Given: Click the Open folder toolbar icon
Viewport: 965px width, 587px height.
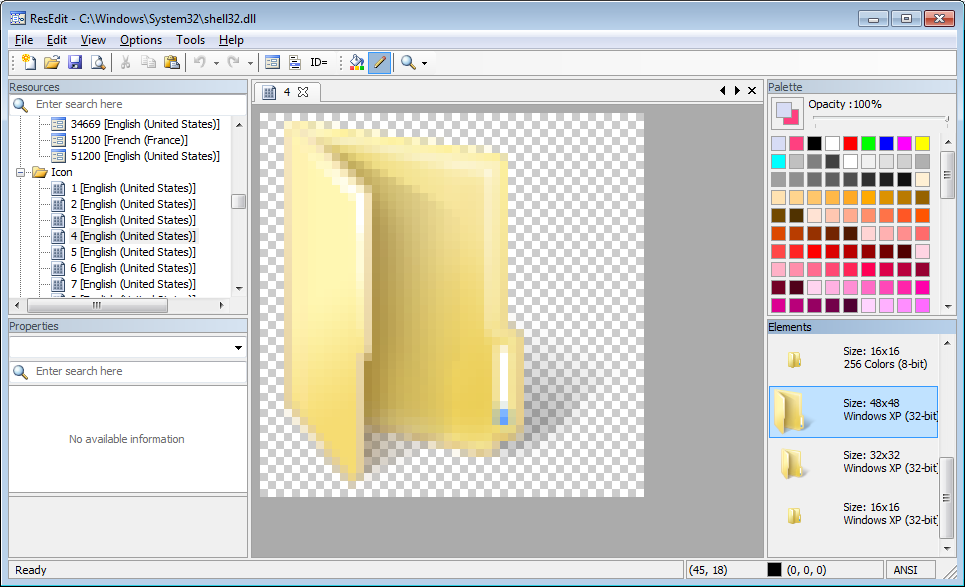Looking at the screenshot, I should click(x=52, y=62).
